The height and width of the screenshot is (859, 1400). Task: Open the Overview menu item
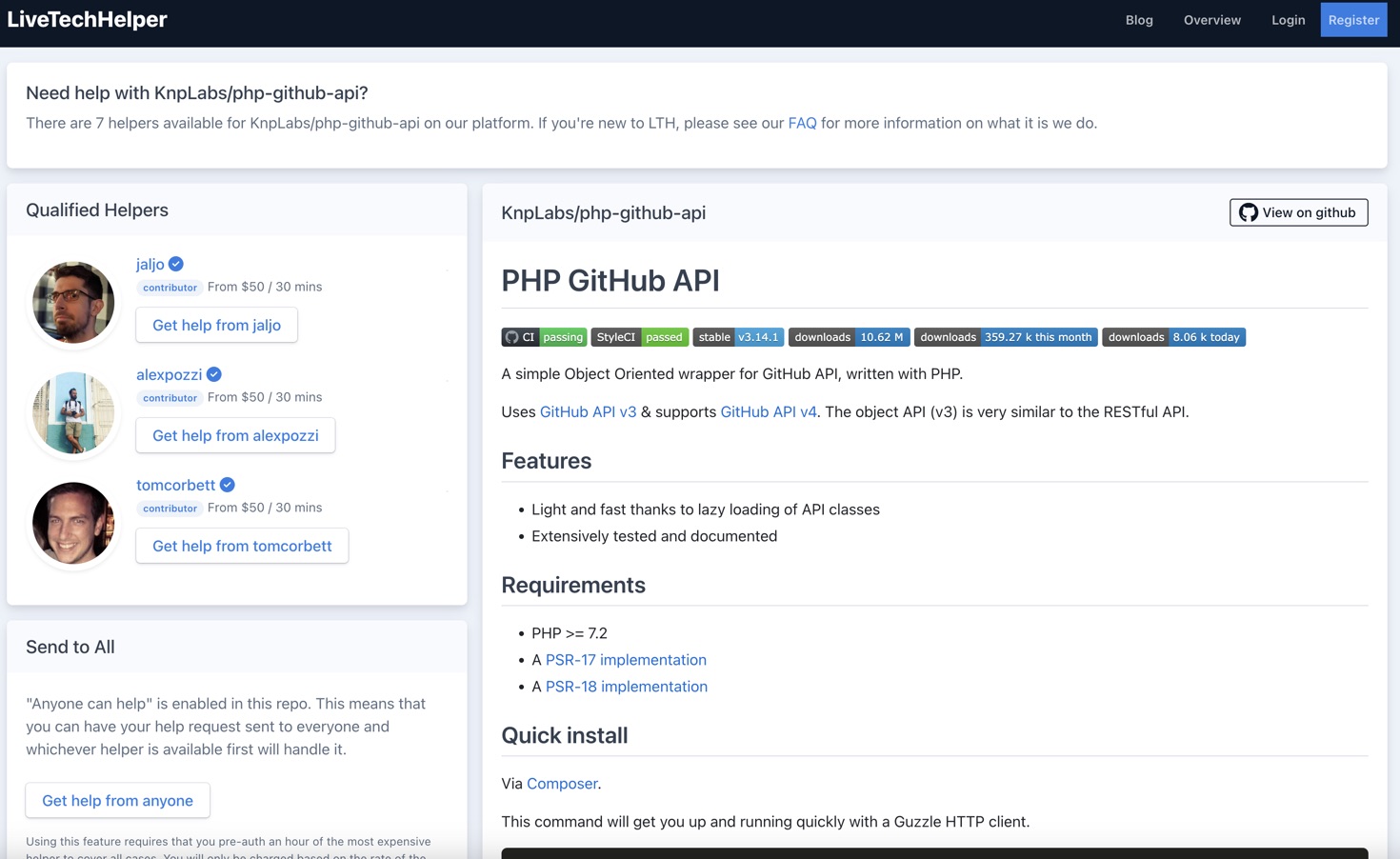click(1211, 20)
